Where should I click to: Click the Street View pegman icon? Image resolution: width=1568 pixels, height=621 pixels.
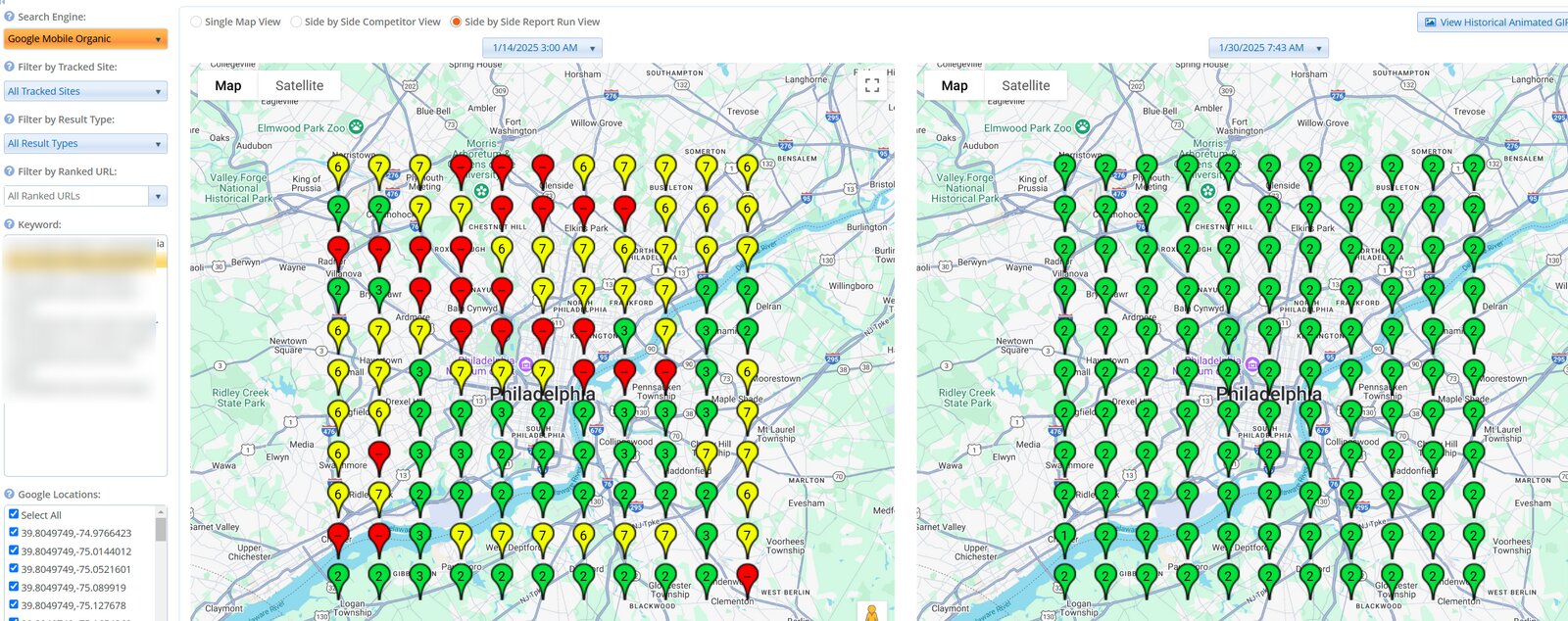pos(871,613)
